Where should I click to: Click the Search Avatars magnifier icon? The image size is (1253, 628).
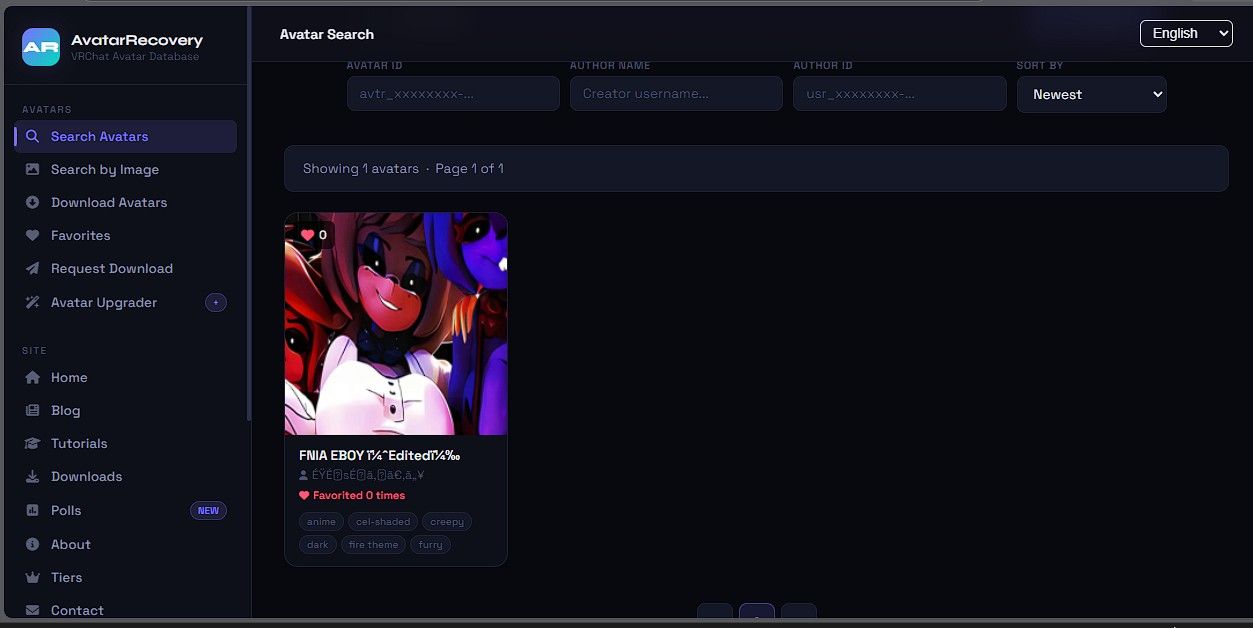(x=32, y=136)
